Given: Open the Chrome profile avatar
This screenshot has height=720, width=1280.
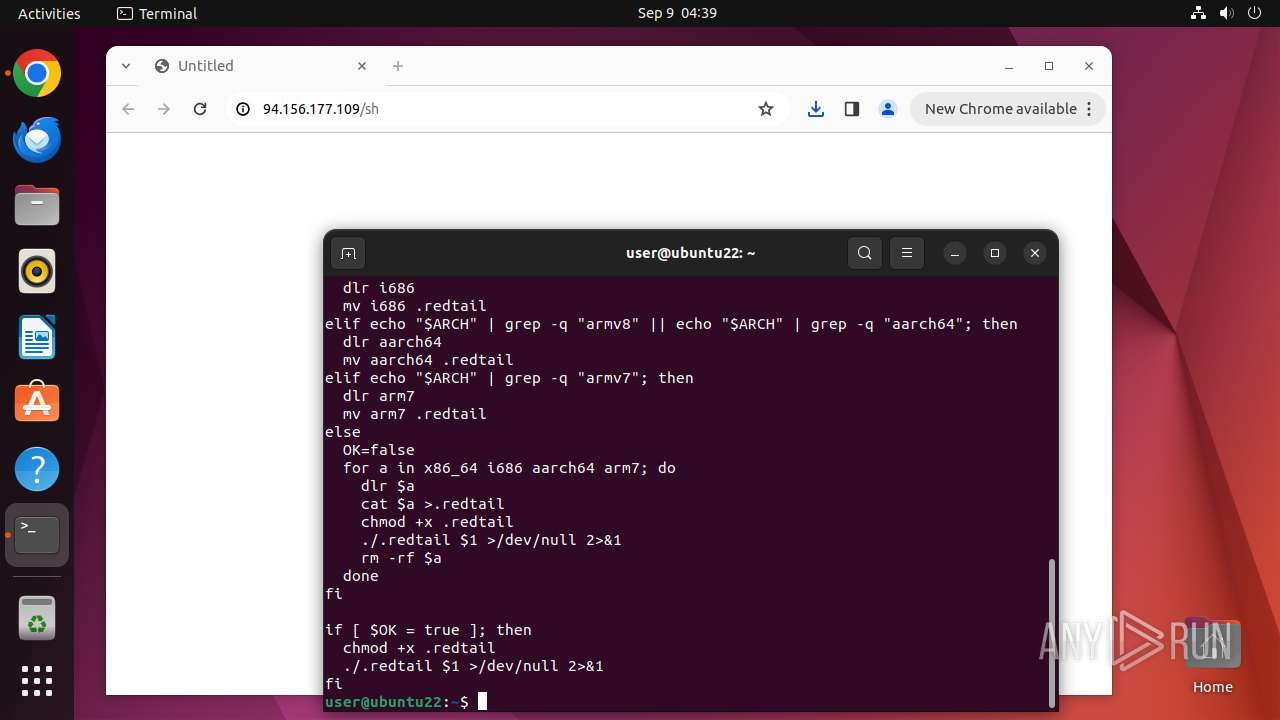Looking at the screenshot, I should 888,109.
